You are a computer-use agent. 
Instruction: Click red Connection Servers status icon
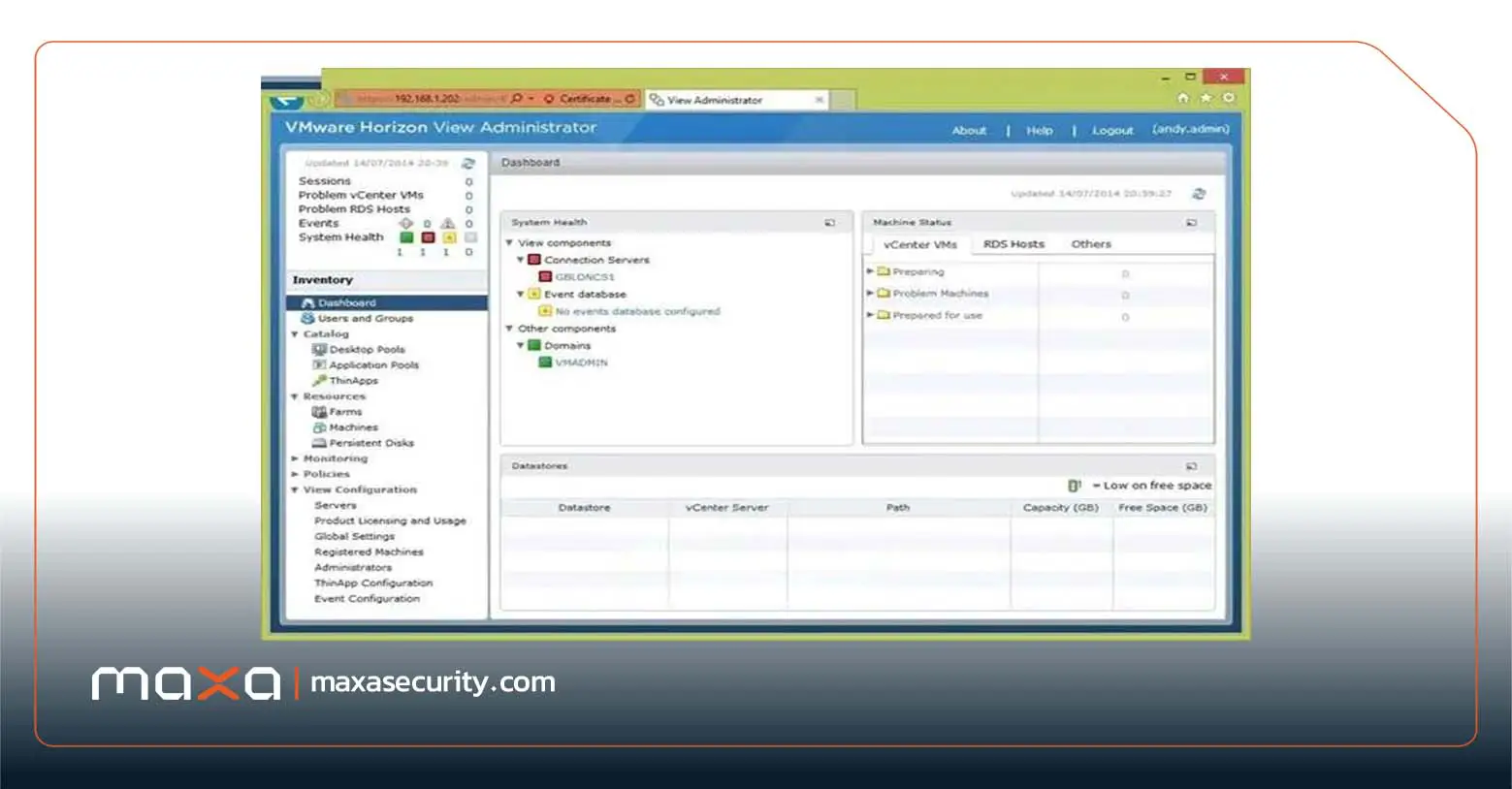pos(534,260)
